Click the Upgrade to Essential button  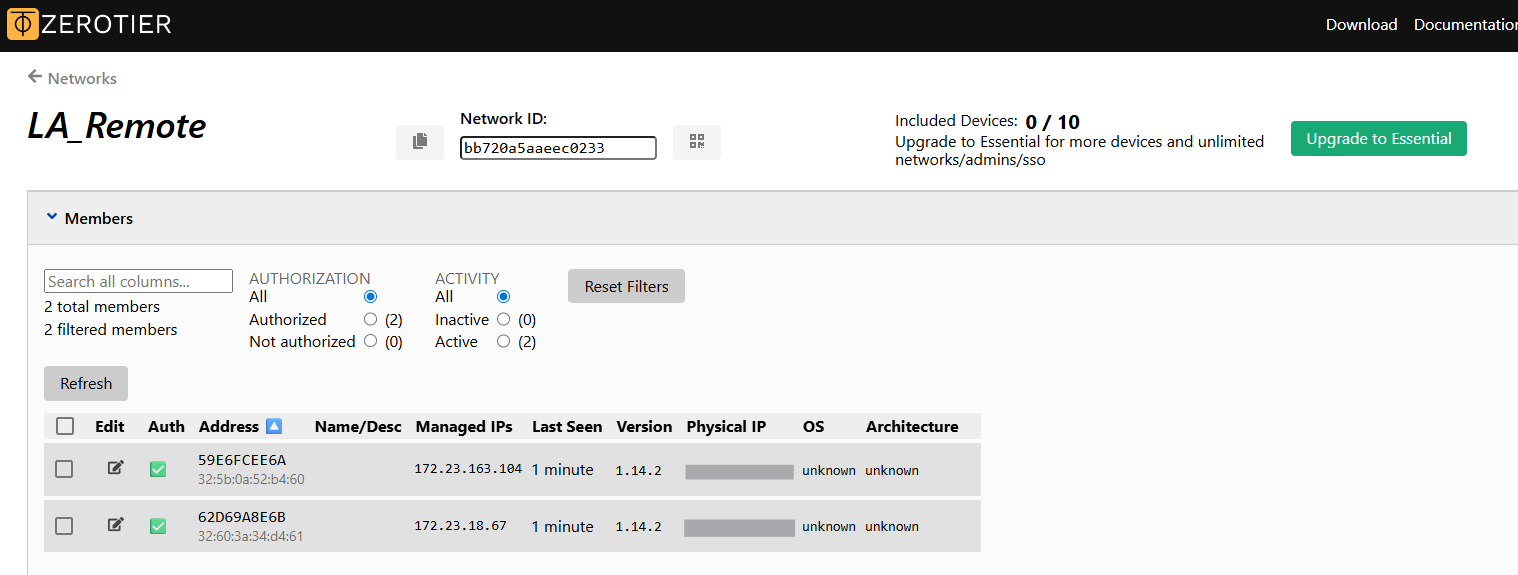click(x=1378, y=139)
